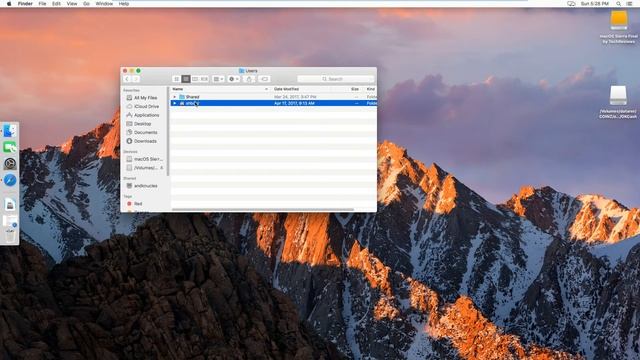
Task: Select the Red tag in sidebar
Action: click(134, 203)
